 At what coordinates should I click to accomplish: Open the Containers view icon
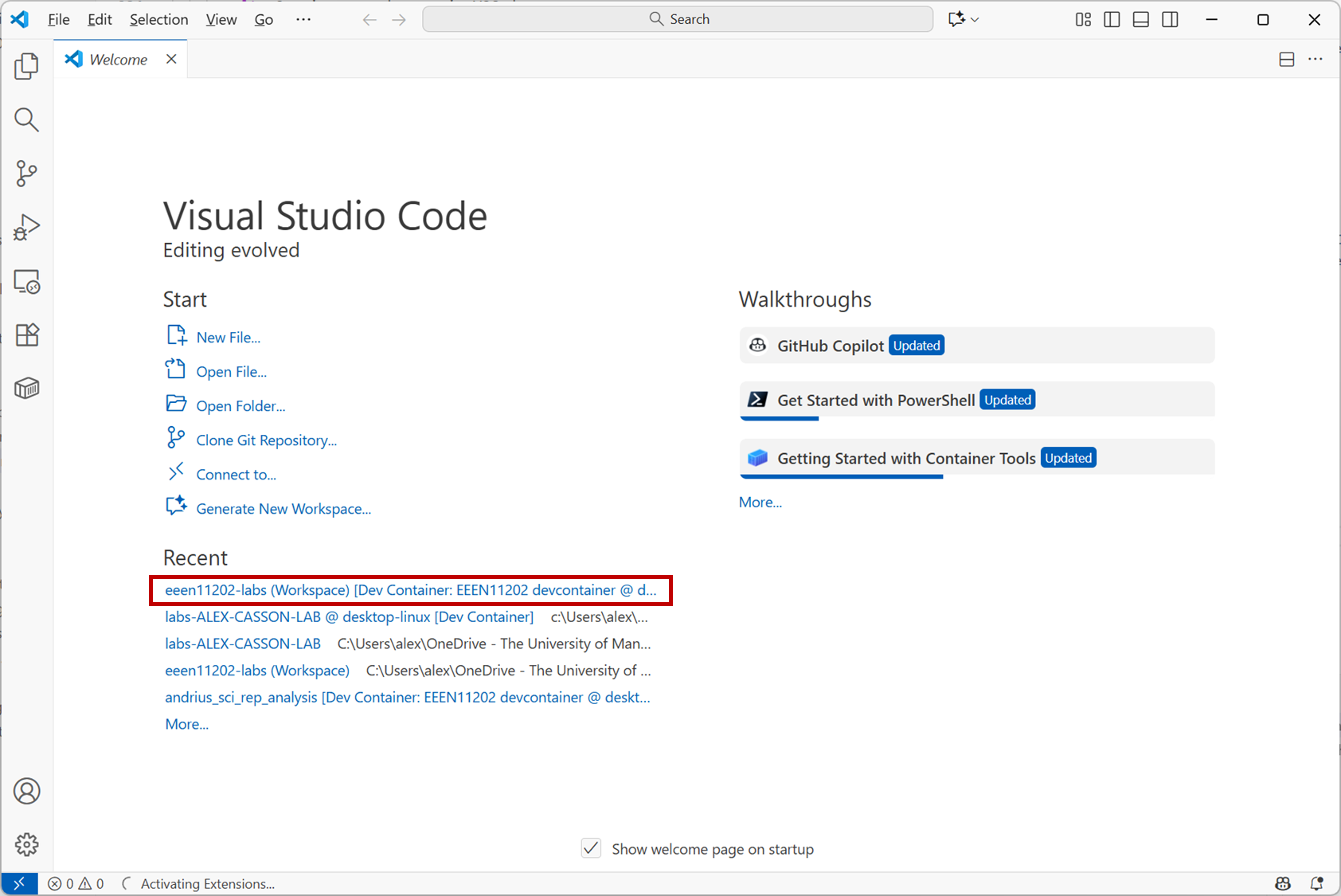(26, 389)
